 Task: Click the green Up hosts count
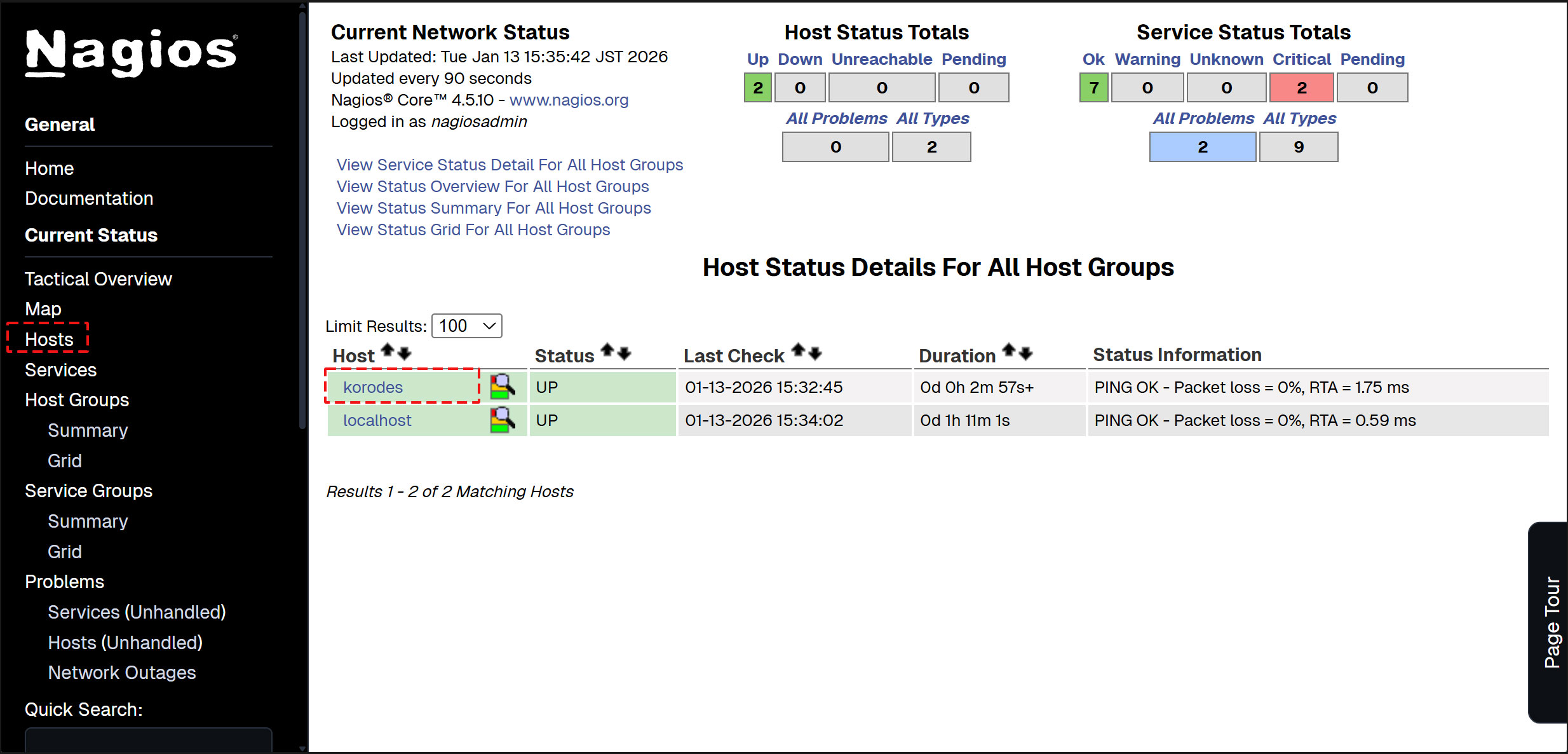click(x=757, y=88)
